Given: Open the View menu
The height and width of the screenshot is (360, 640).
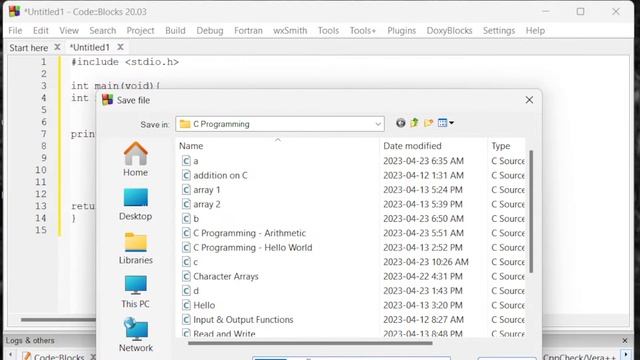Looking at the screenshot, I should (x=69, y=31).
